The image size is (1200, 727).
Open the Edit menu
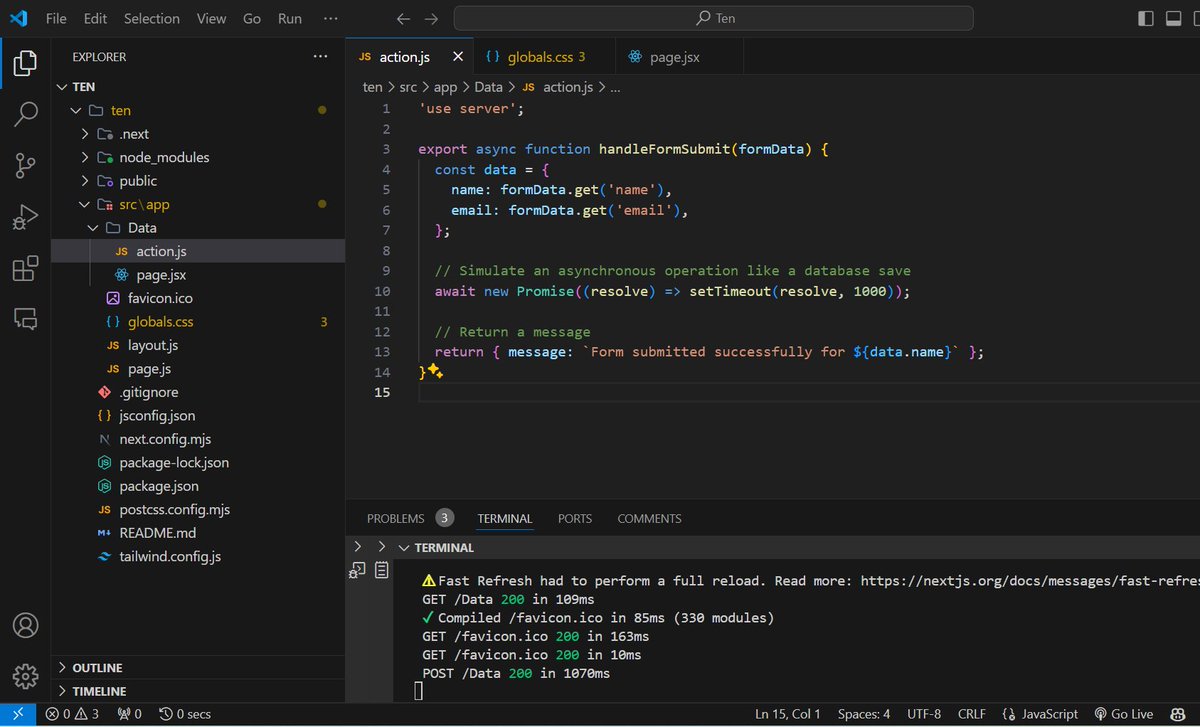click(95, 18)
